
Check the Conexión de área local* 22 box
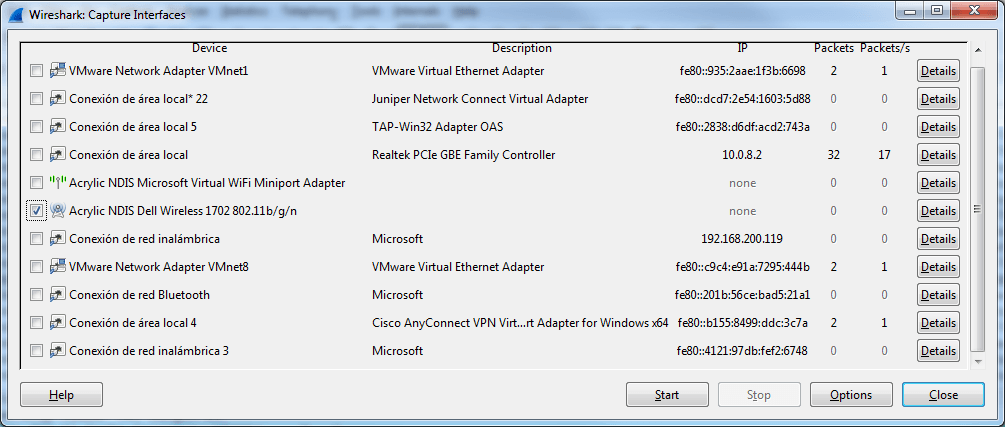click(37, 99)
